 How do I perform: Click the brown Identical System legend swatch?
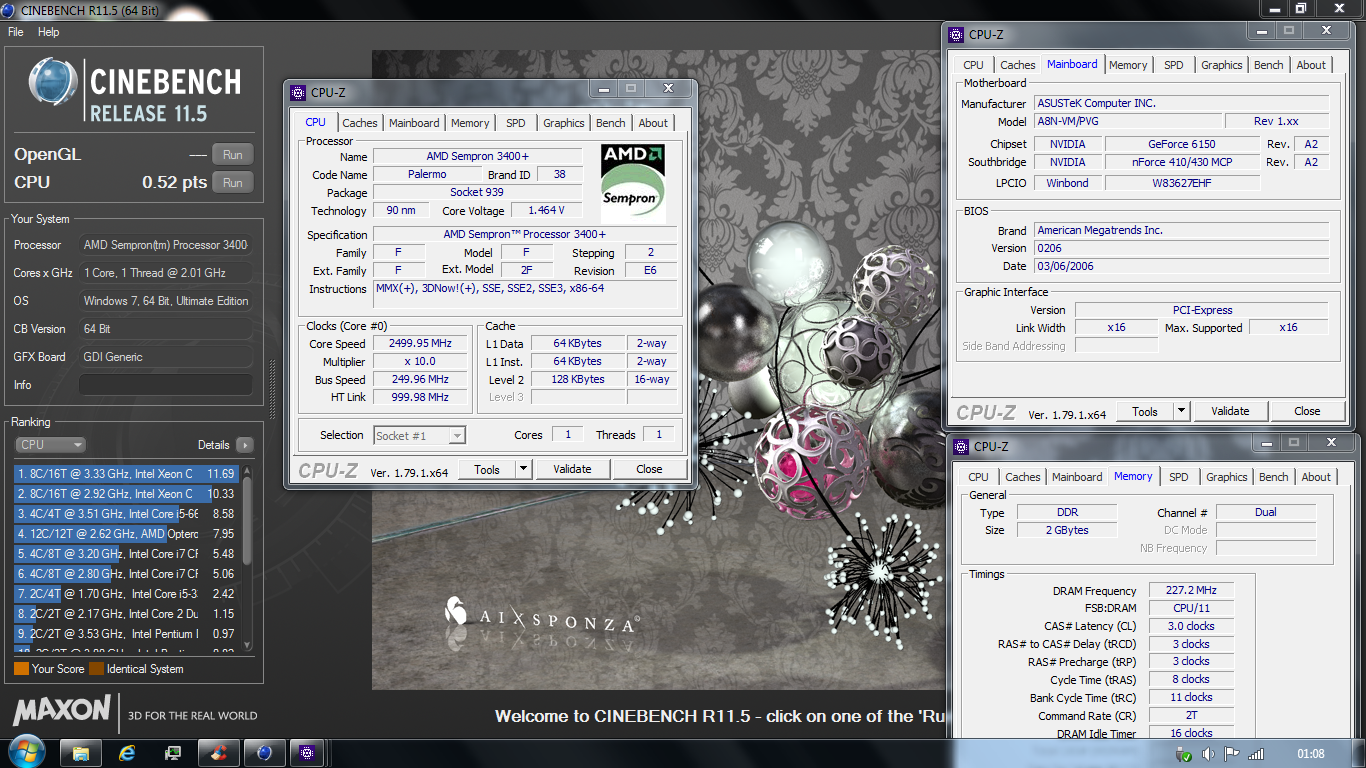click(97, 669)
